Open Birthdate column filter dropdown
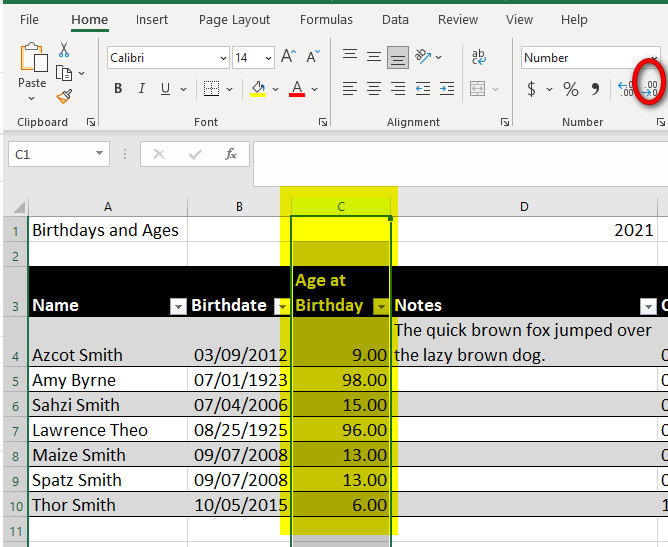This screenshot has height=547, width=668. pyautogui.click(x=281, y=306)
